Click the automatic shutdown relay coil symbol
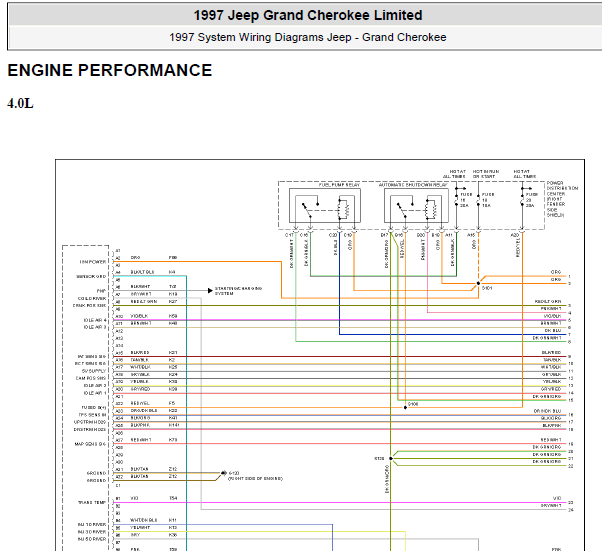This screenshot has height=551, width=602. [430, 210]
